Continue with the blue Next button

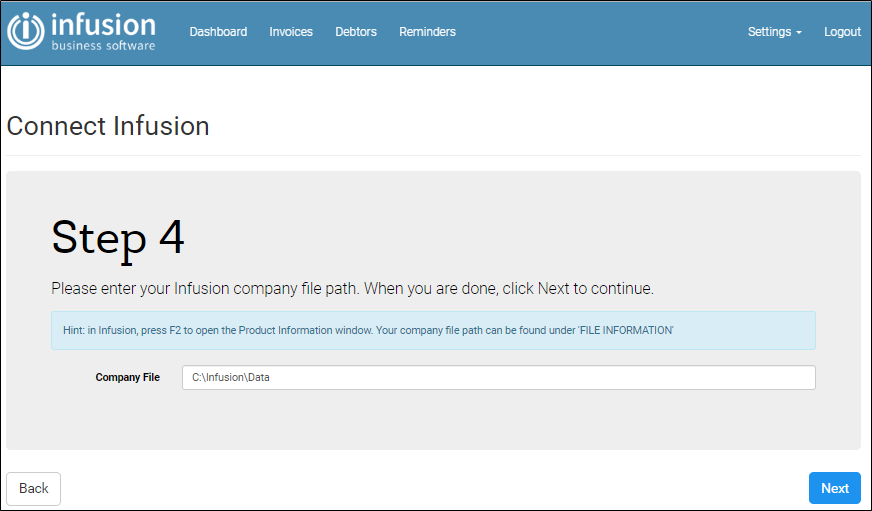click(834, 488)
